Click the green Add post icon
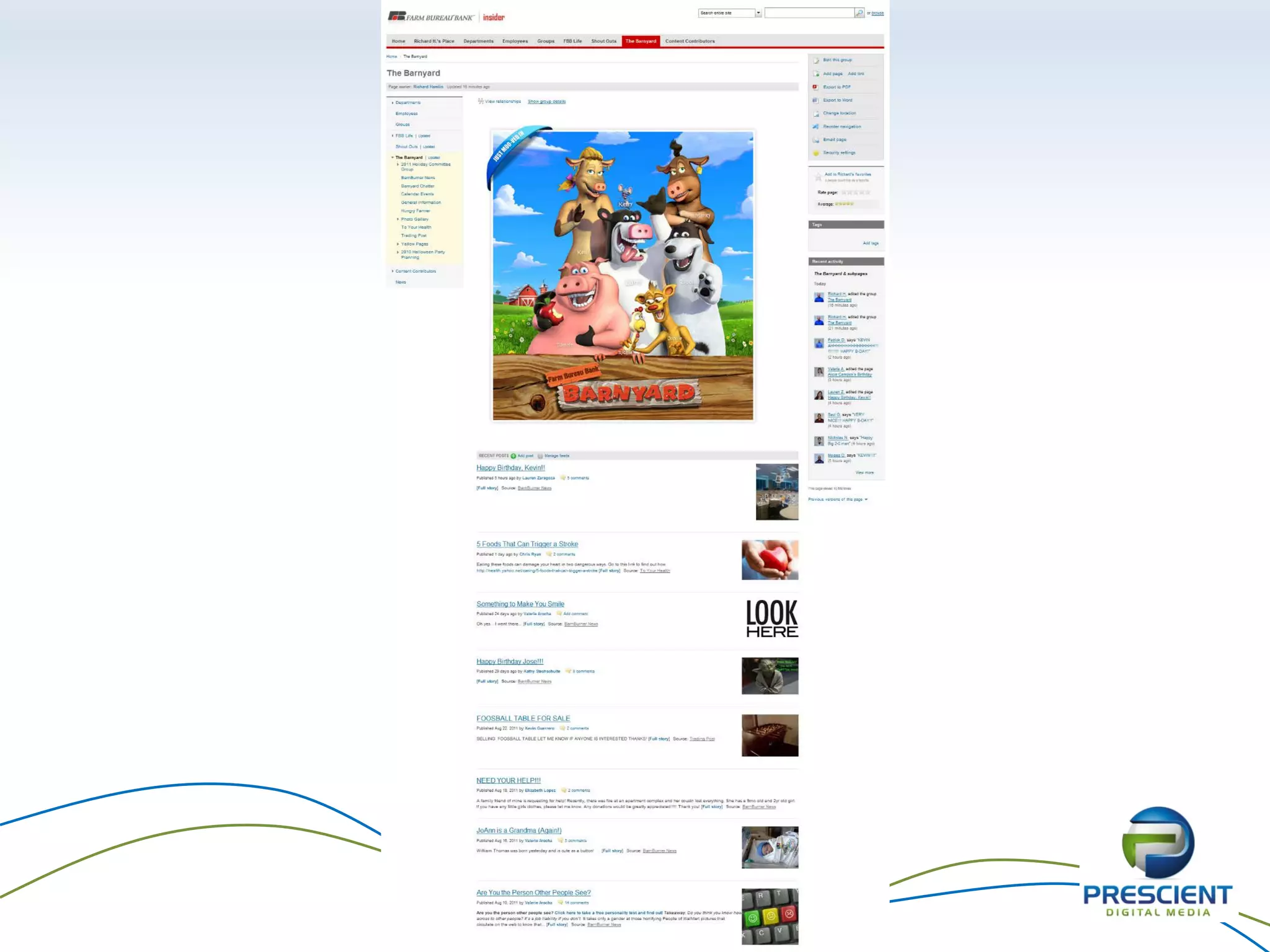Viewport: 1270px width, 952px height. (x=513, y=456)
